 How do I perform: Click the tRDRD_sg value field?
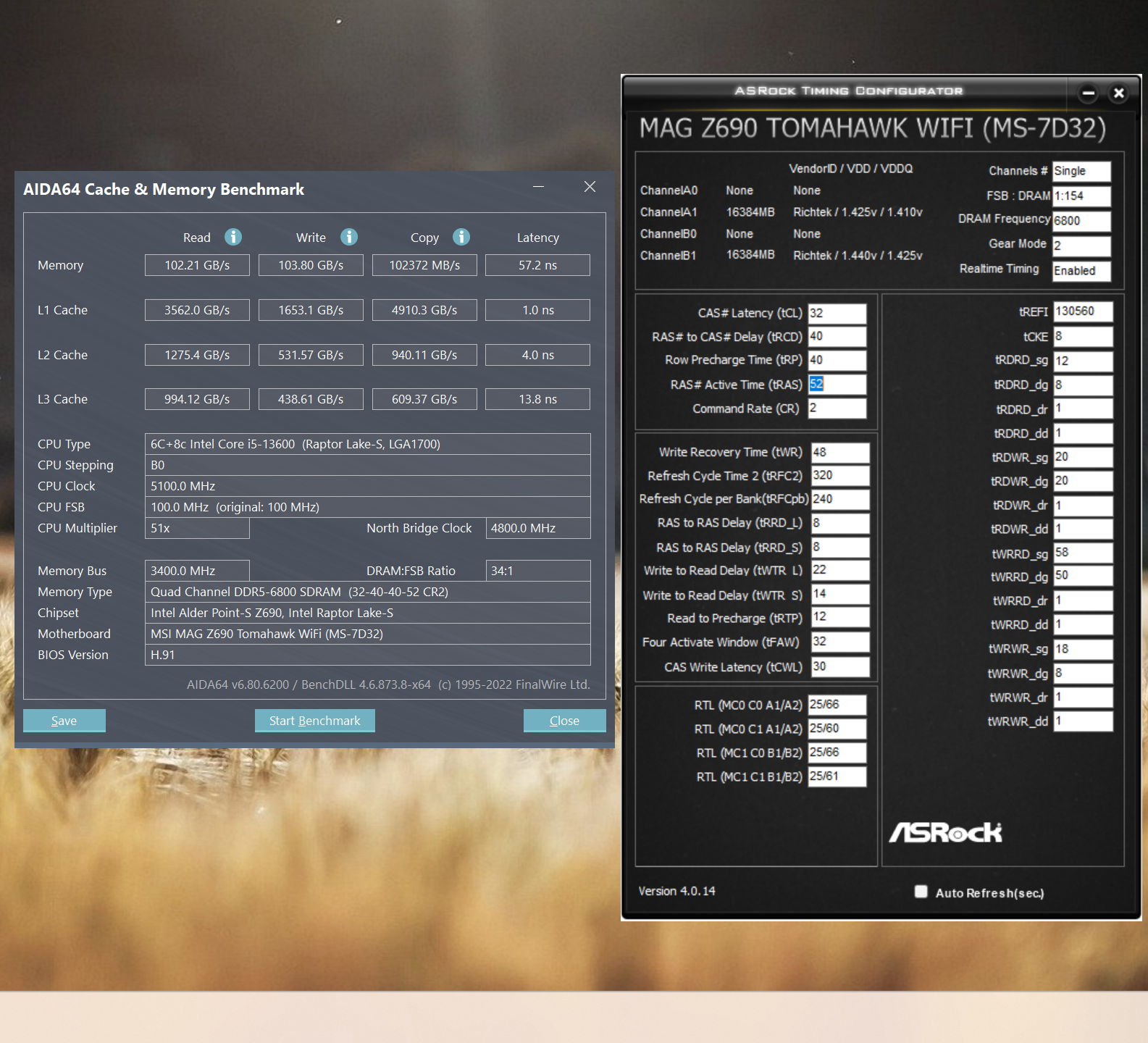pos(1083,361)
